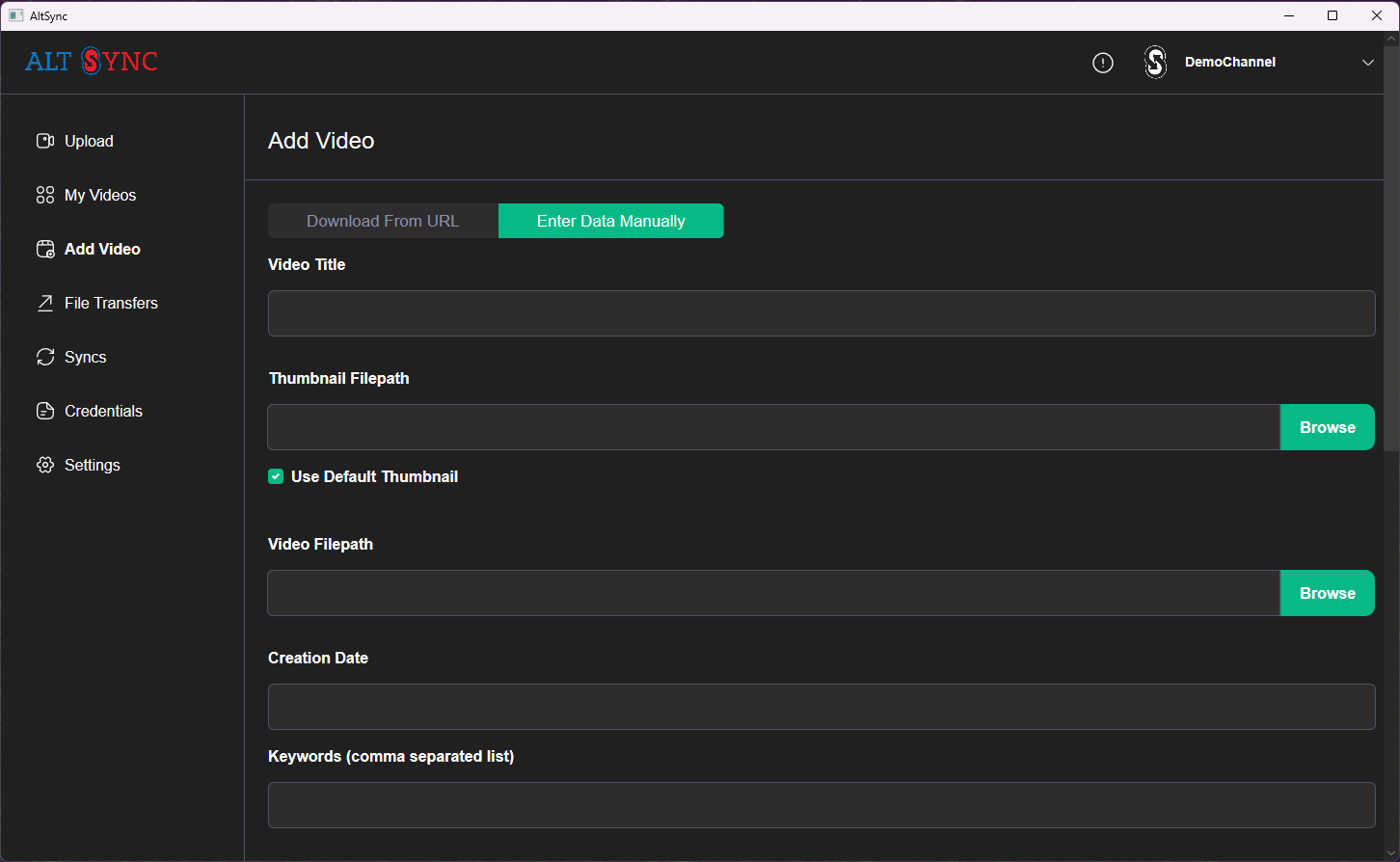
Task: Focus the Thumbnail Filepath input field
Action: pos(773,427)
